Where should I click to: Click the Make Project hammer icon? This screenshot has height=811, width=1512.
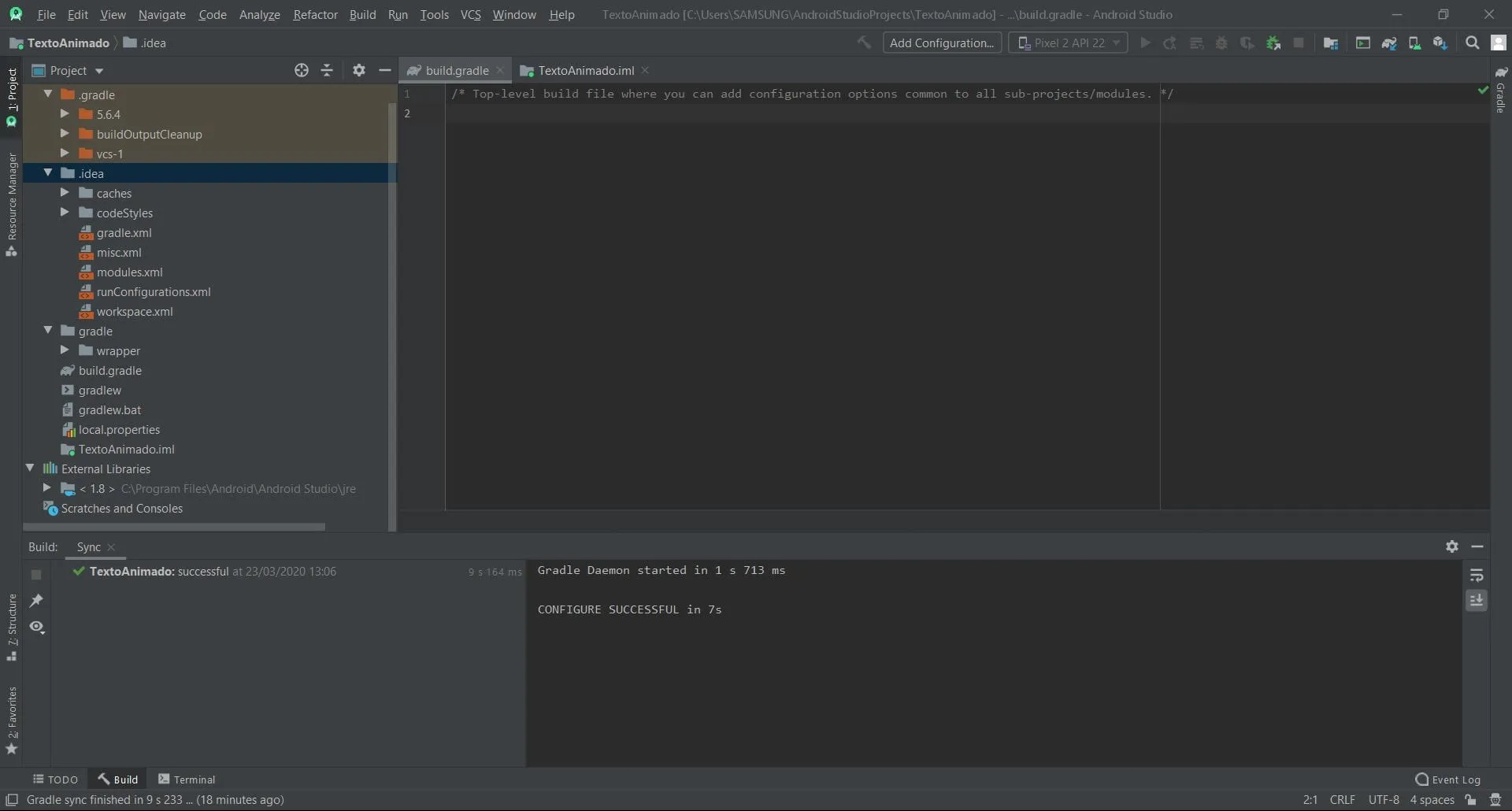tap(864, 43)
